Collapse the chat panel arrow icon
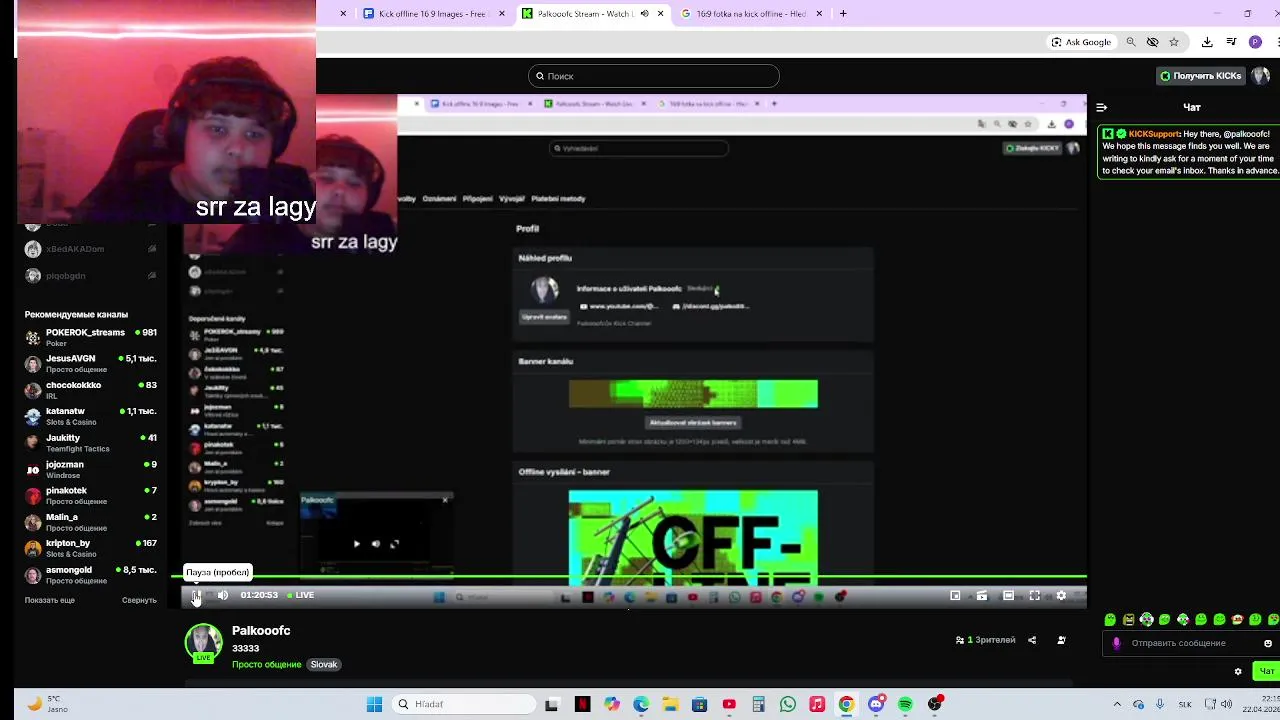1280x720 pixels. [1101, 108]
